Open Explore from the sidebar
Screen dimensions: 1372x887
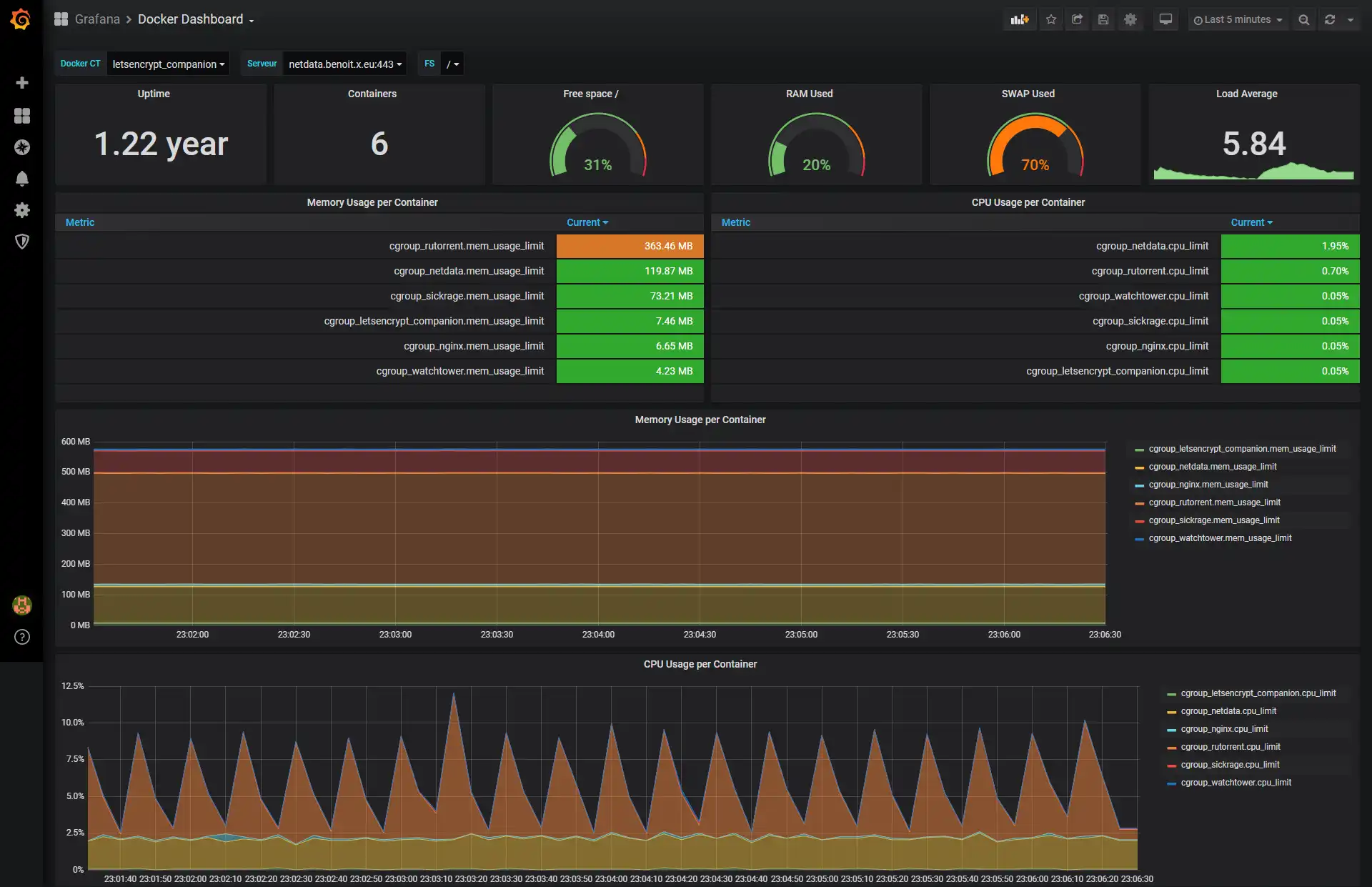22,147
